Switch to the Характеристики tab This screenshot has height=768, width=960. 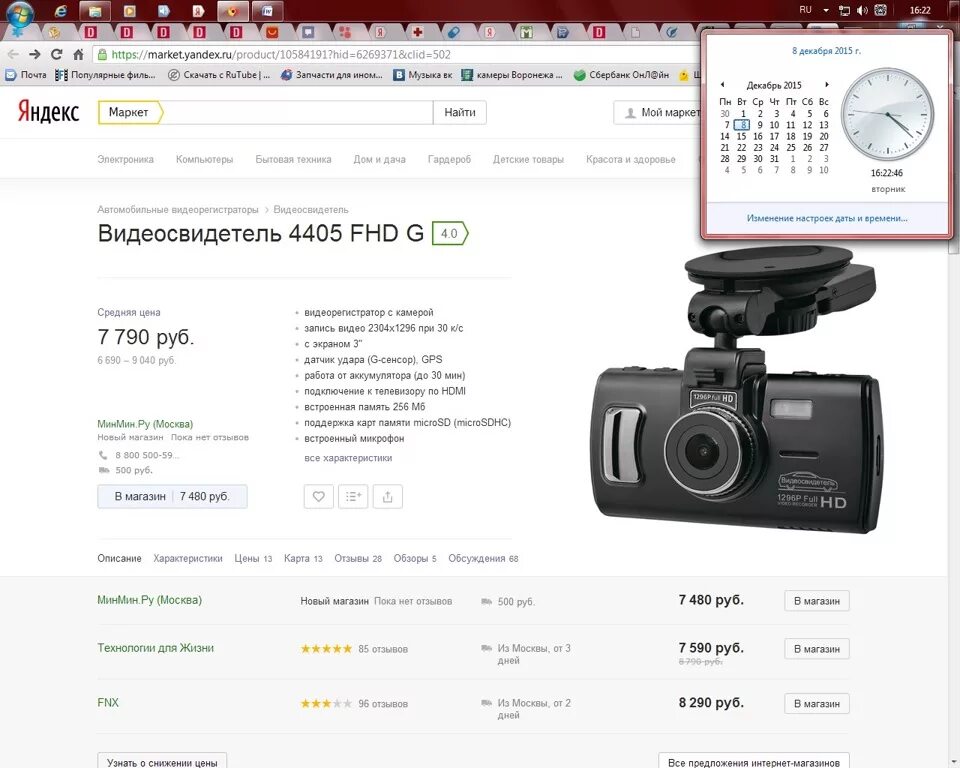188,559
